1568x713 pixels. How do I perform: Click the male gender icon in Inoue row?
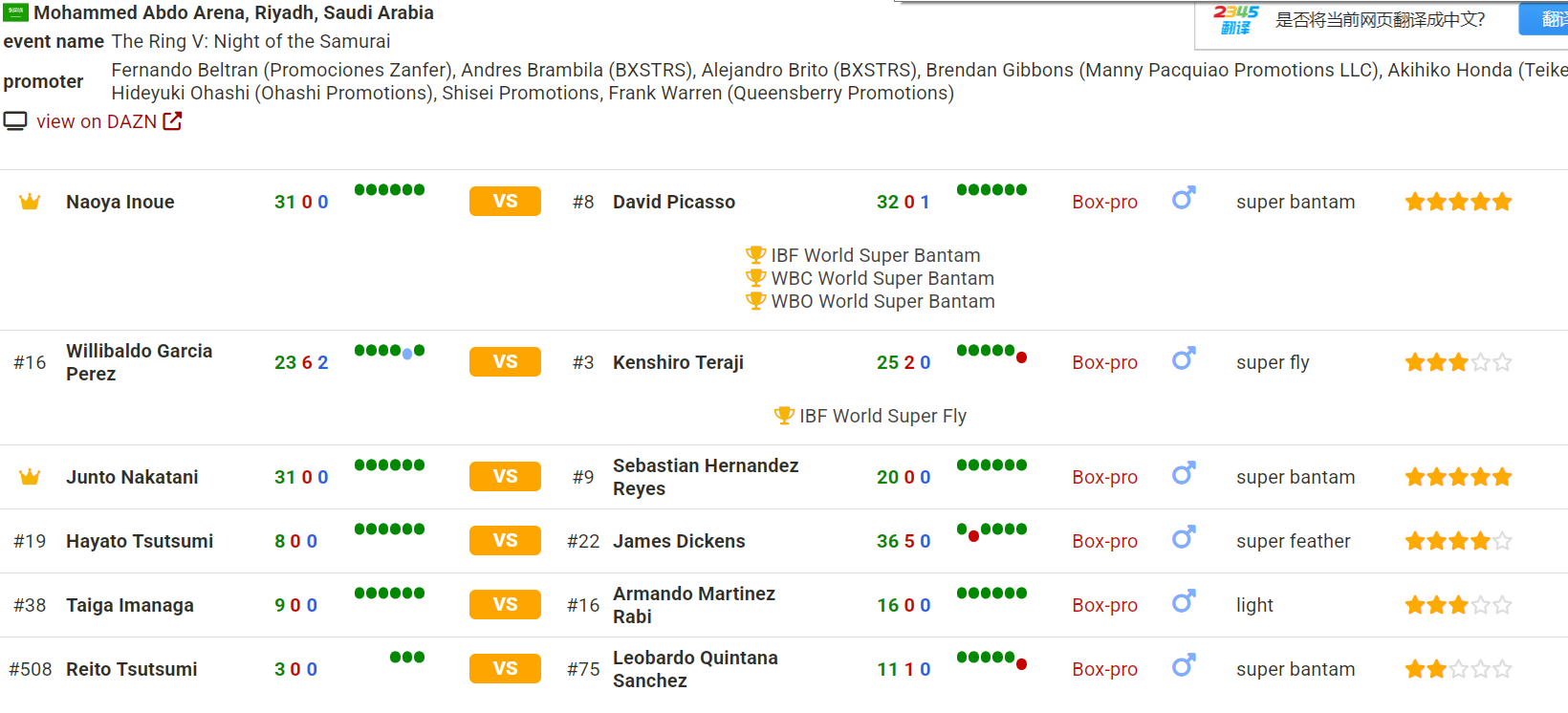click(x=1184, y=199)
